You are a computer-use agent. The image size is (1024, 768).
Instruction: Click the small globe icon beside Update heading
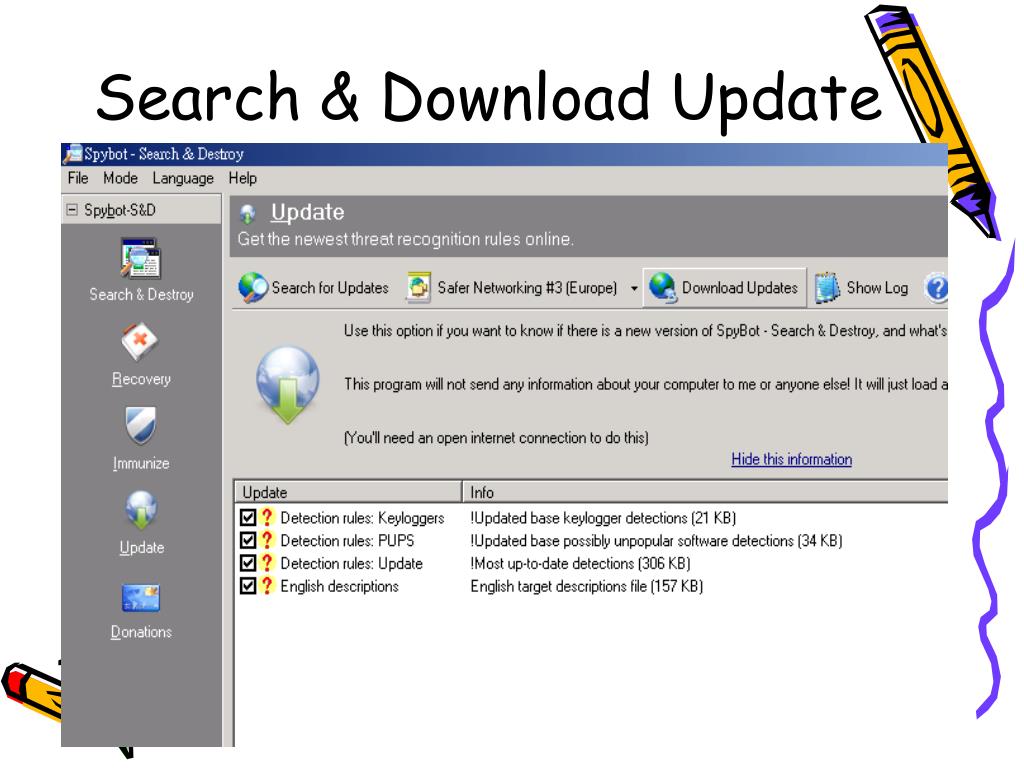click(248, 214)
